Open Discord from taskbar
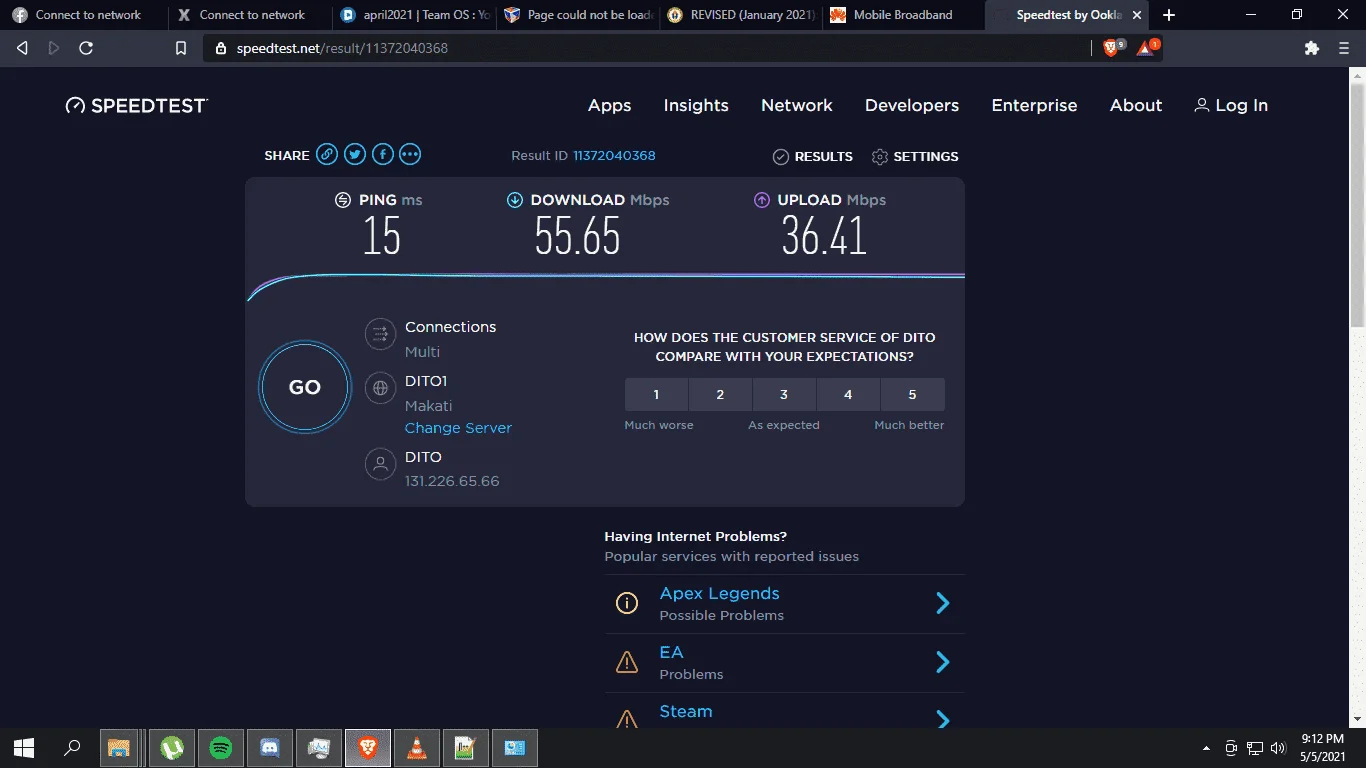Image resolution: width=1366 pixels, height=768 pixels. [270, 747]
